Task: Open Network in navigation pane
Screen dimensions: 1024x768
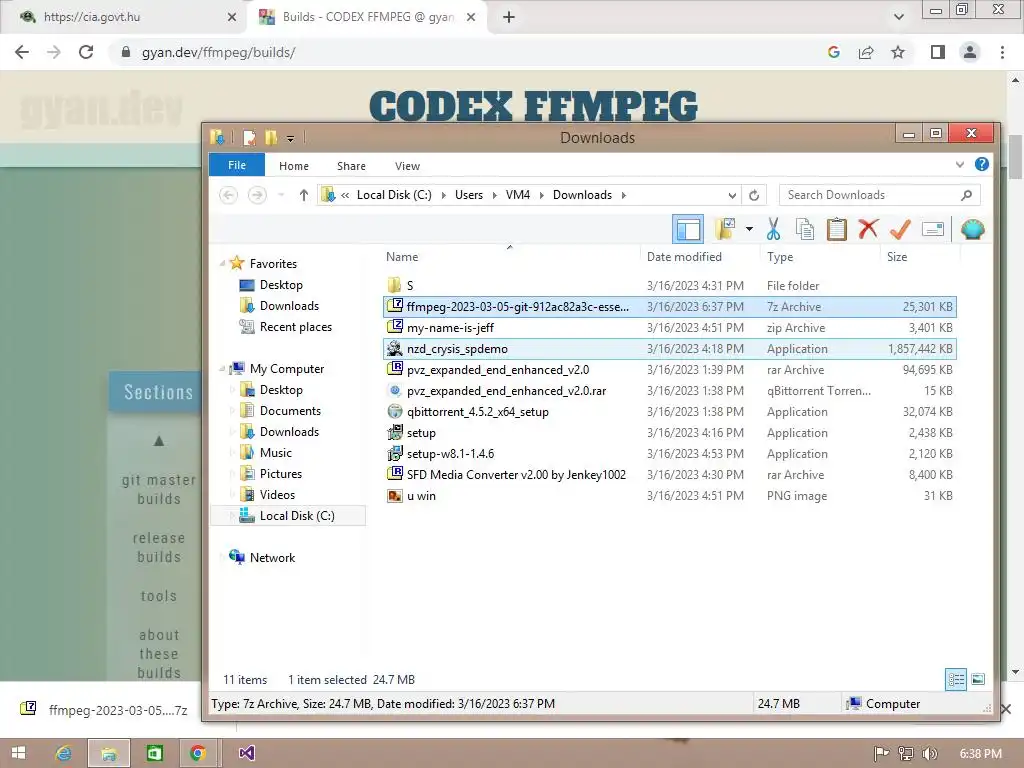Action: (272, 558)
